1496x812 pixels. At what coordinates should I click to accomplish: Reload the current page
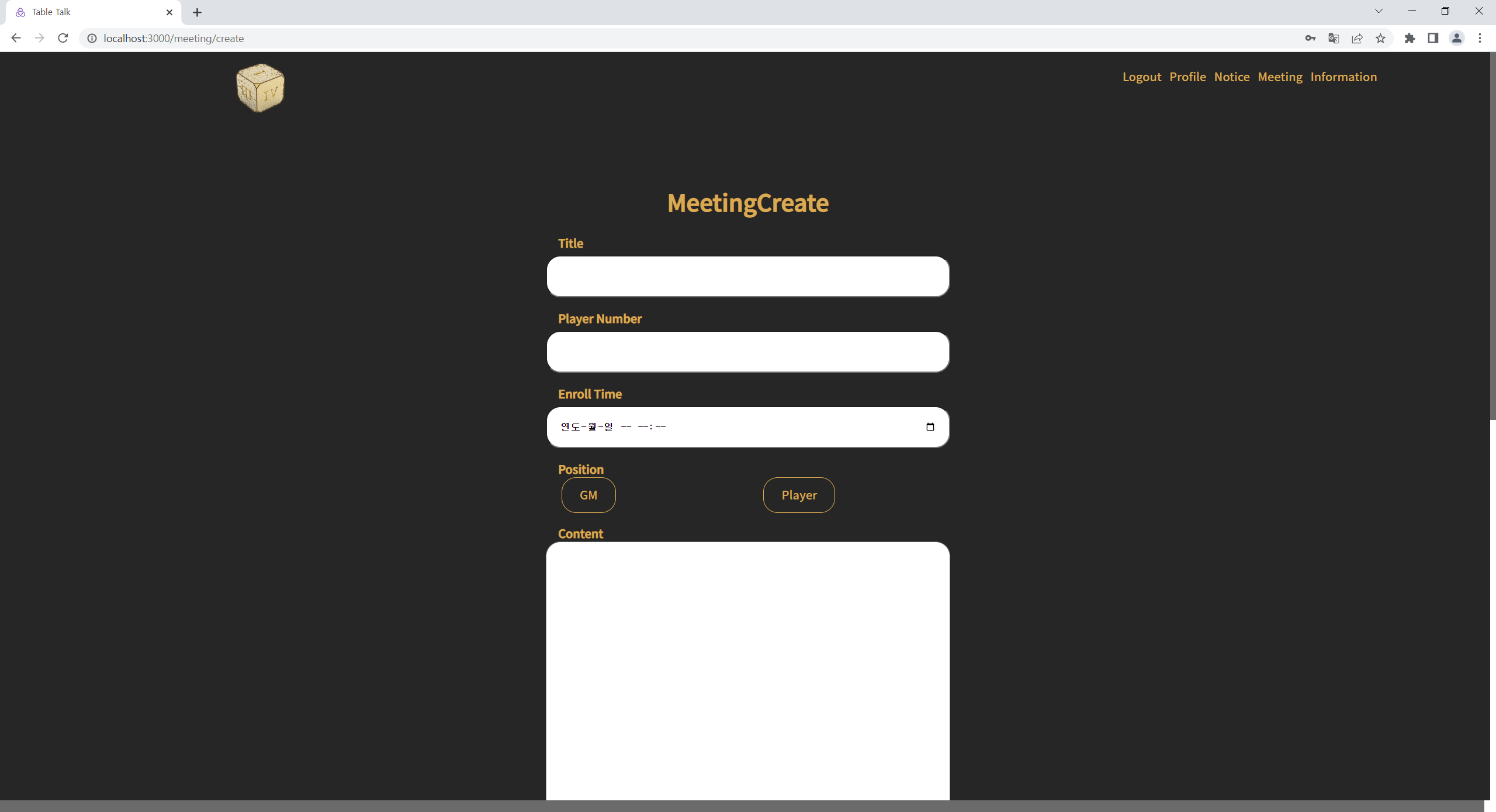click(x=63, y=38)
